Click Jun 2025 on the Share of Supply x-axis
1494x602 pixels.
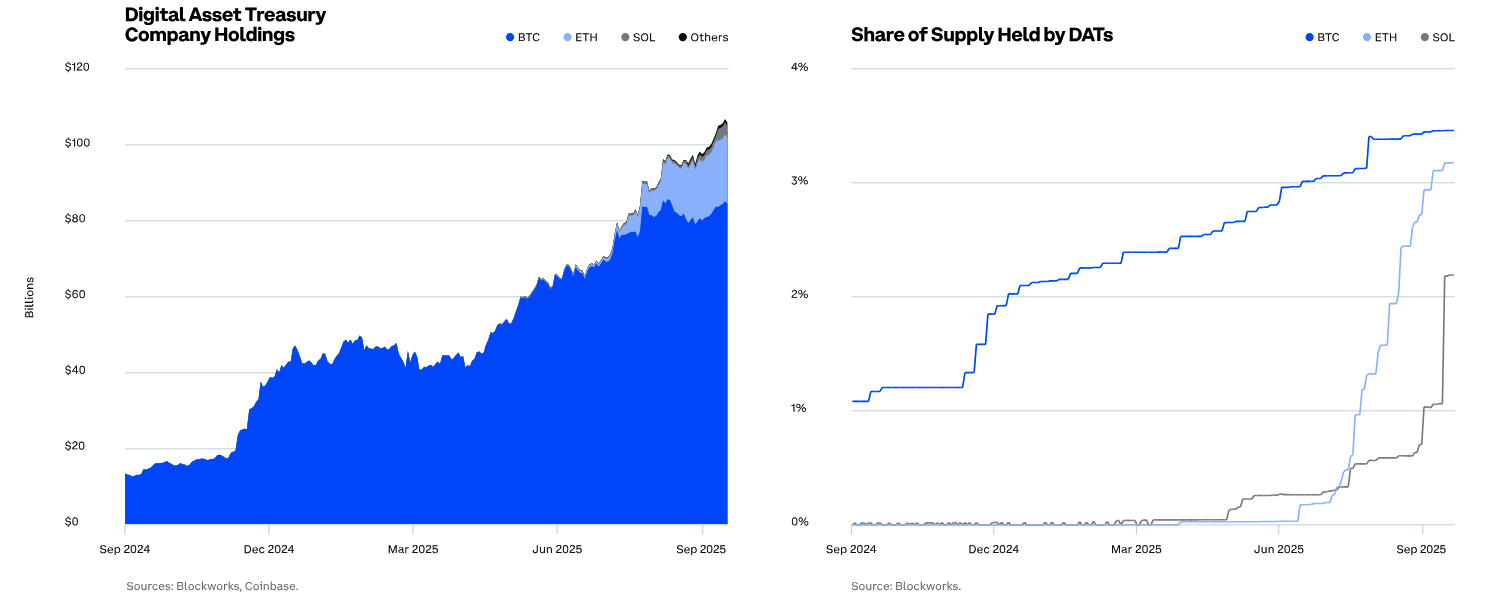(1278, 549)
